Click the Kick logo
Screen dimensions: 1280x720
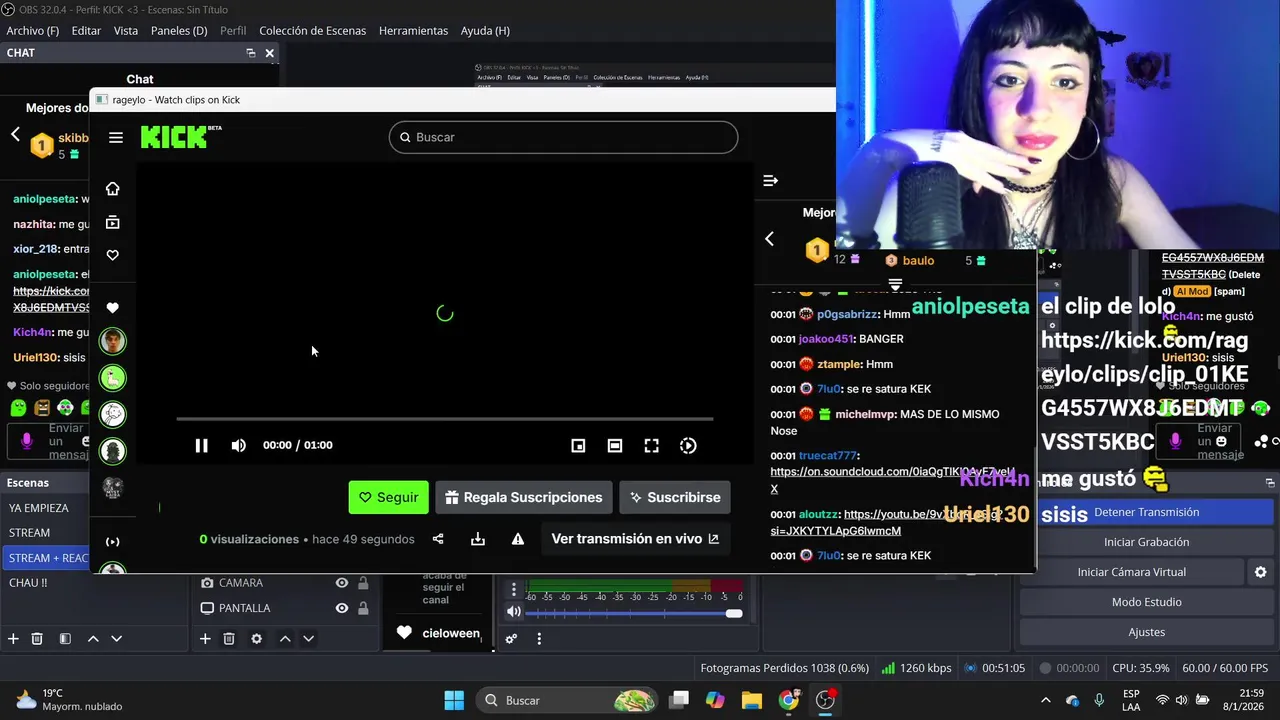(181, 137)
